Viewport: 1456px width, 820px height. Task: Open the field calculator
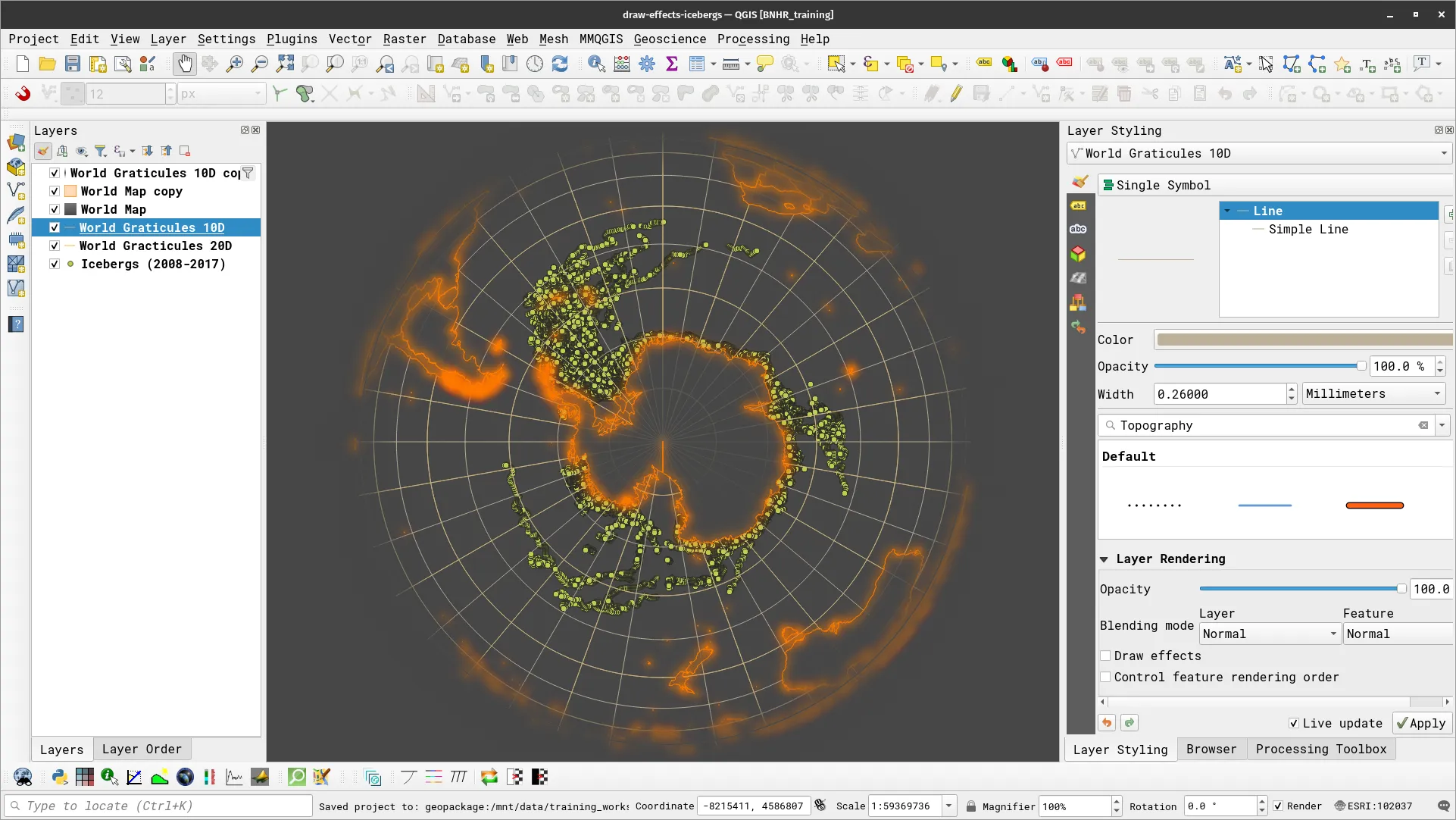point(621,64)
